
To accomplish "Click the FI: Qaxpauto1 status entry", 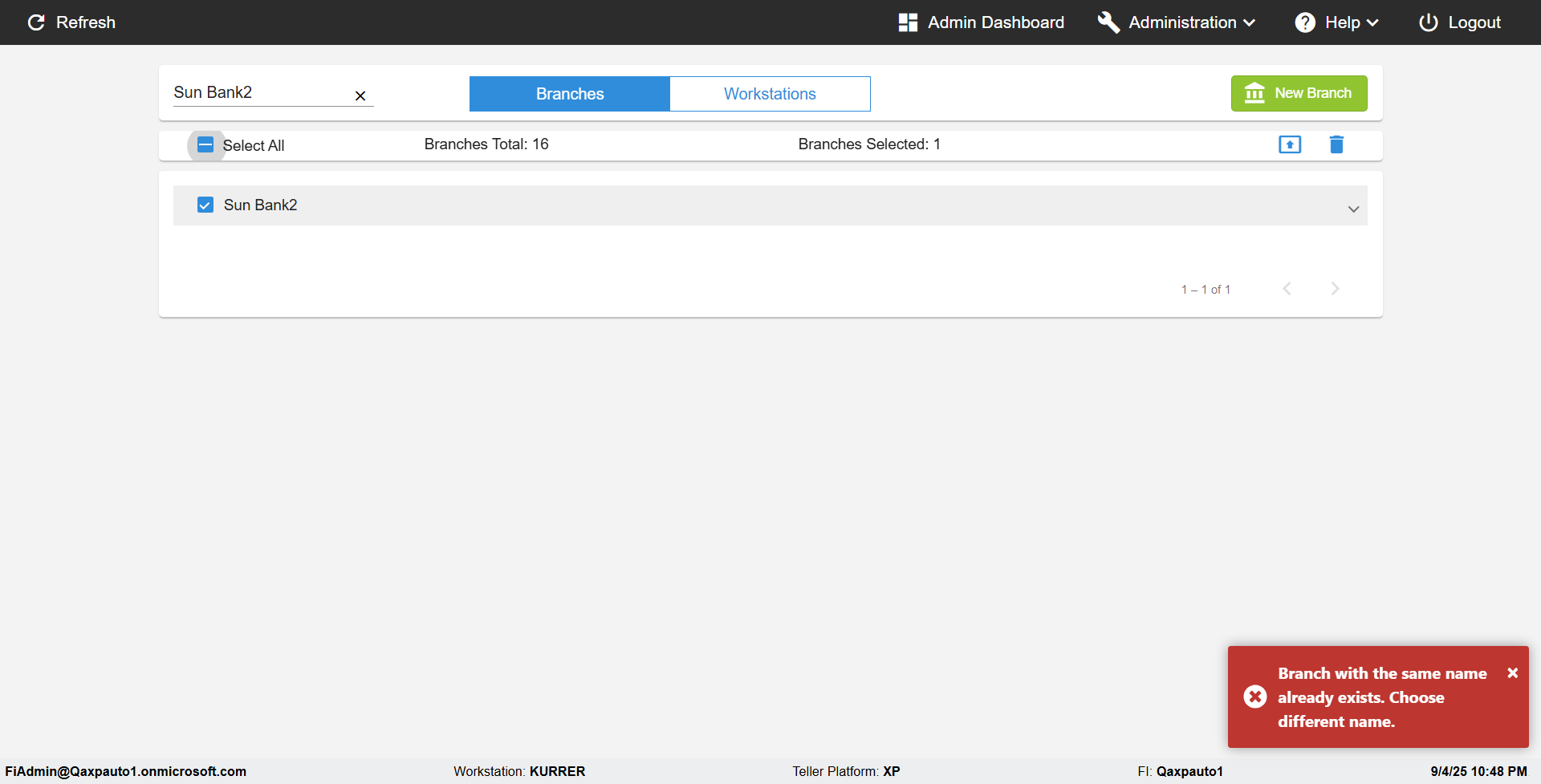I will [x=1180, y=771].
